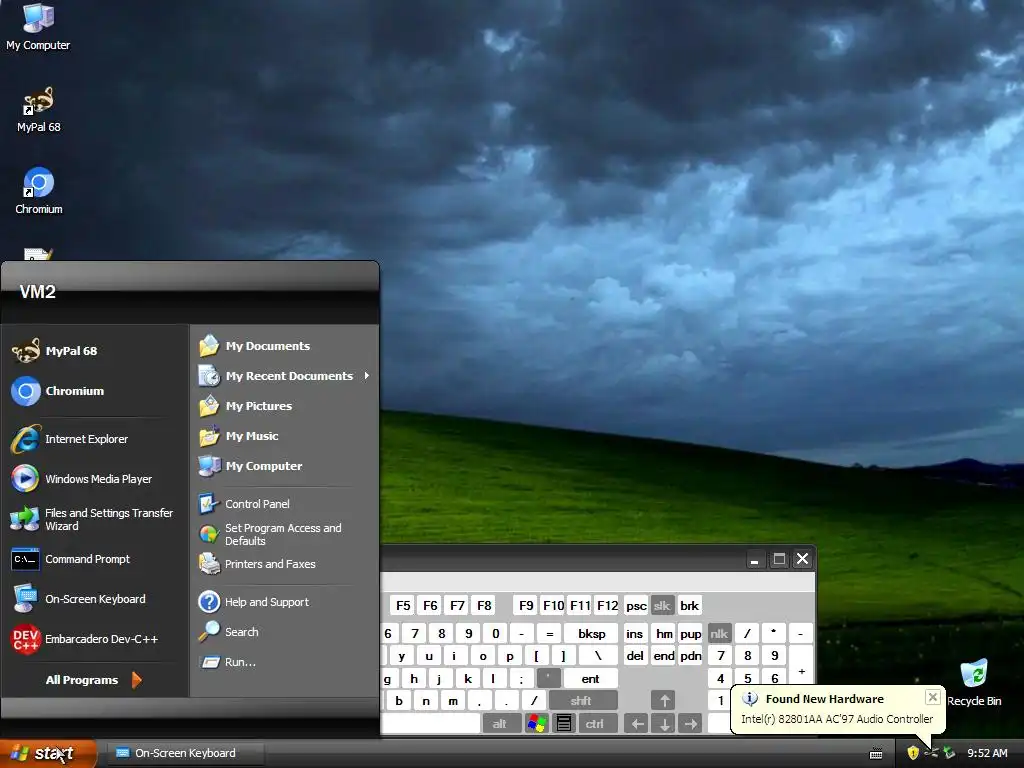The width and height of the screenshot is (1024, 768).
Task: Select On-Screen Keyboard taskbar button
Action: [x=185, y=754]
